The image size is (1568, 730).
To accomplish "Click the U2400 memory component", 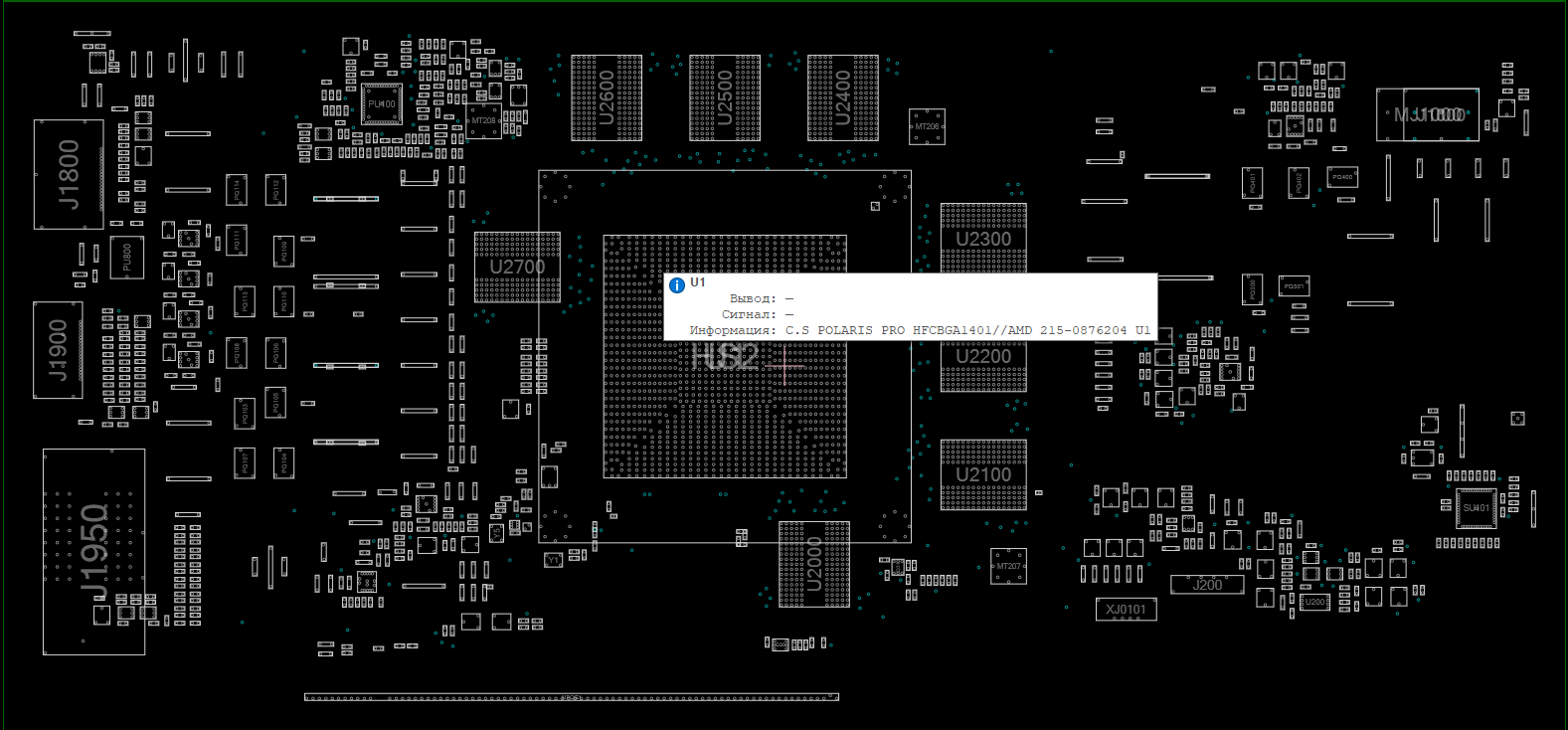I will [842, 97].
